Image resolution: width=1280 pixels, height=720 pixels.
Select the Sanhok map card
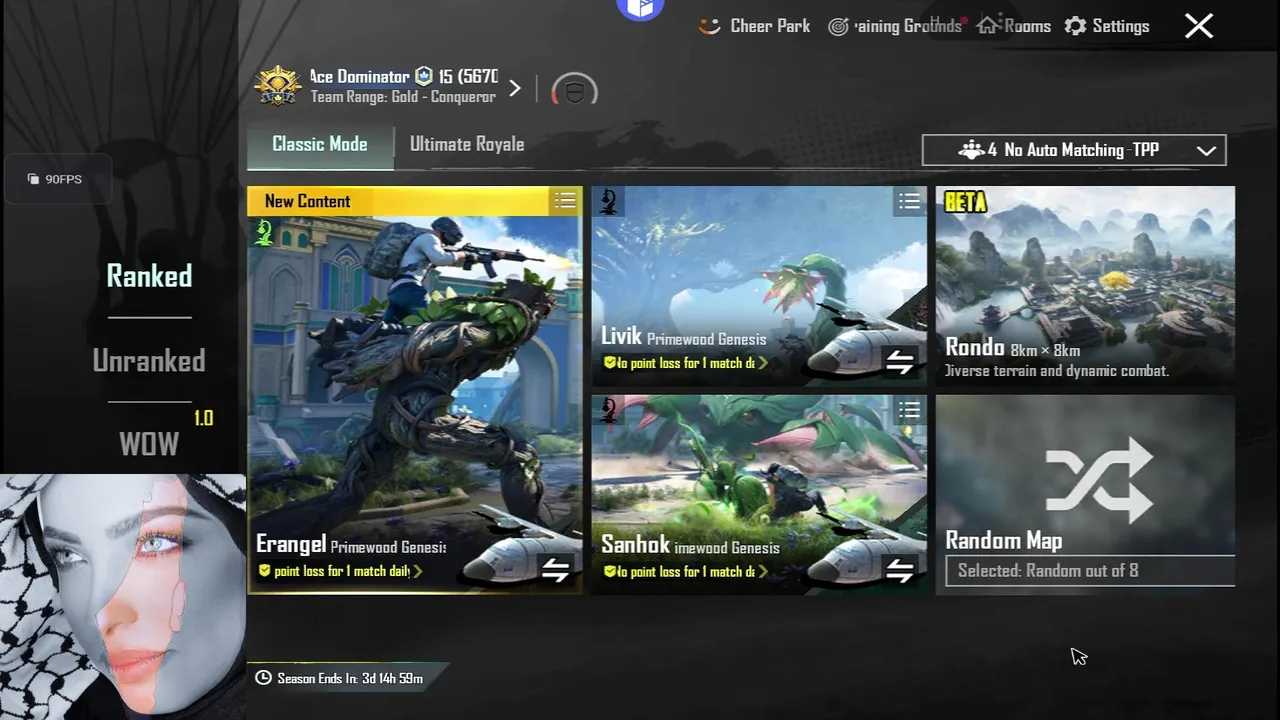tap(759, 494)
